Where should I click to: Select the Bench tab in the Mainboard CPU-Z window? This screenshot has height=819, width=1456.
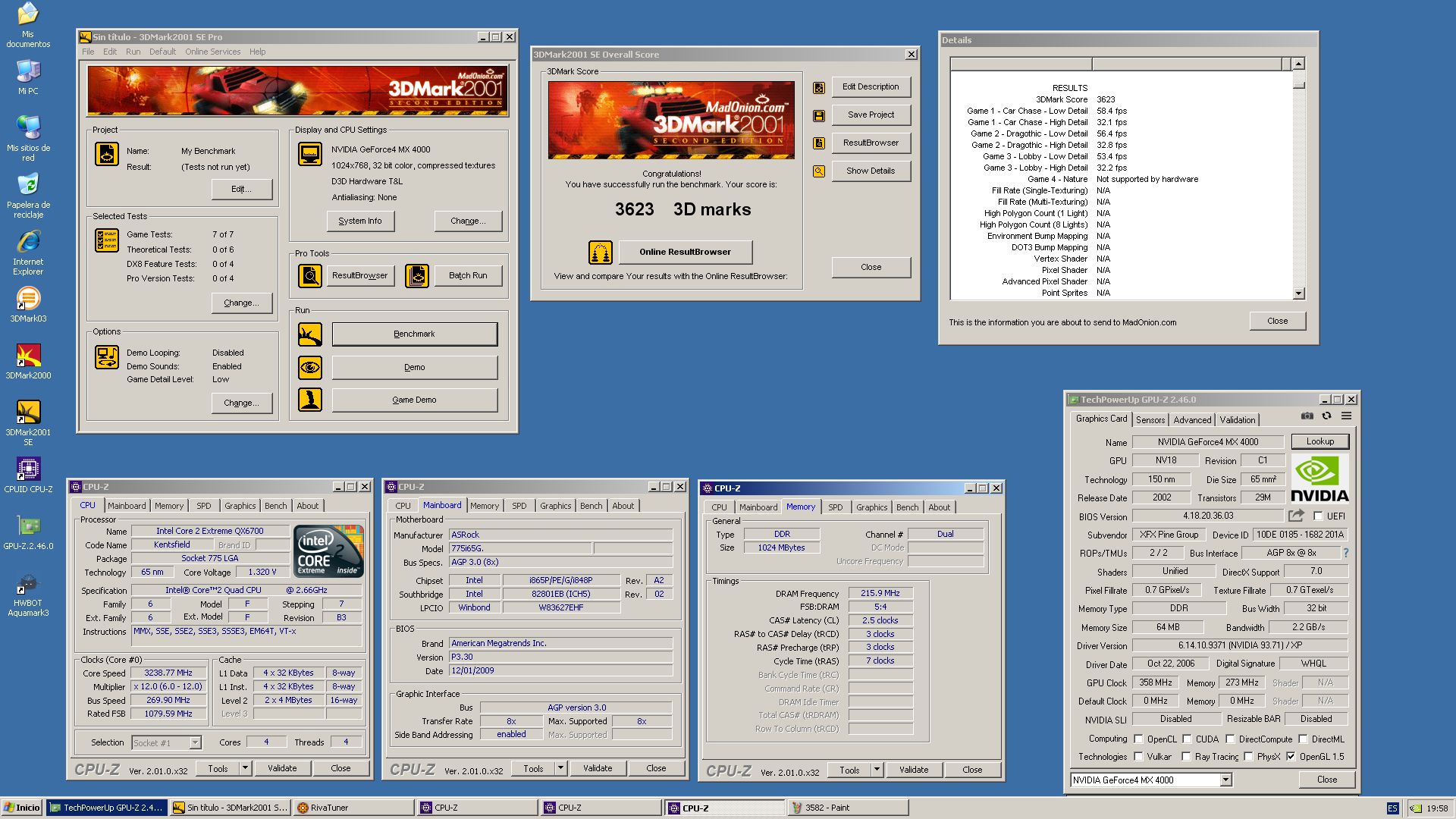click(x=591, y=506)
